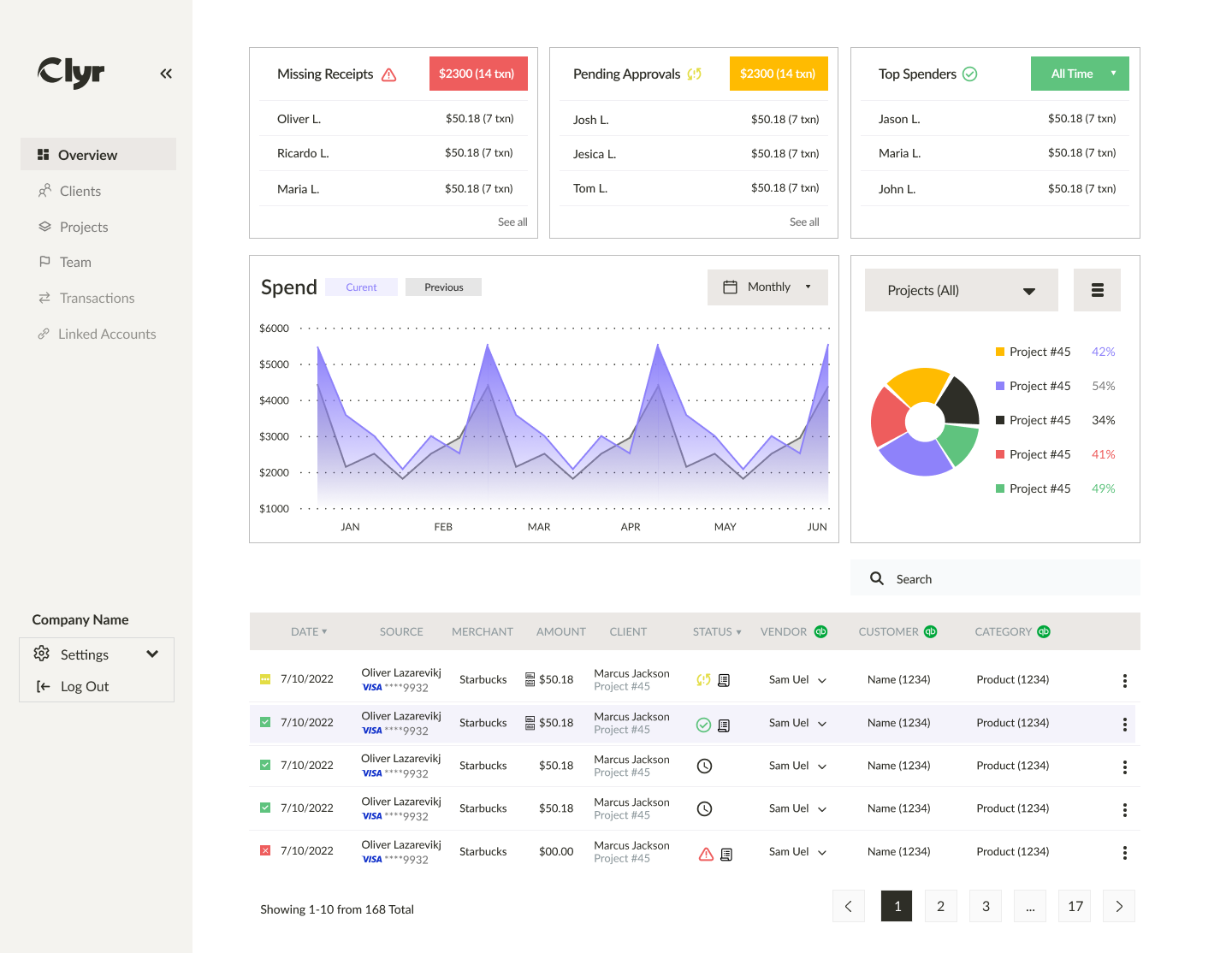Collapse the sidebar with the double-chevron icon
This screenshot has height=953, width=1232.
[x=165, y=74]
